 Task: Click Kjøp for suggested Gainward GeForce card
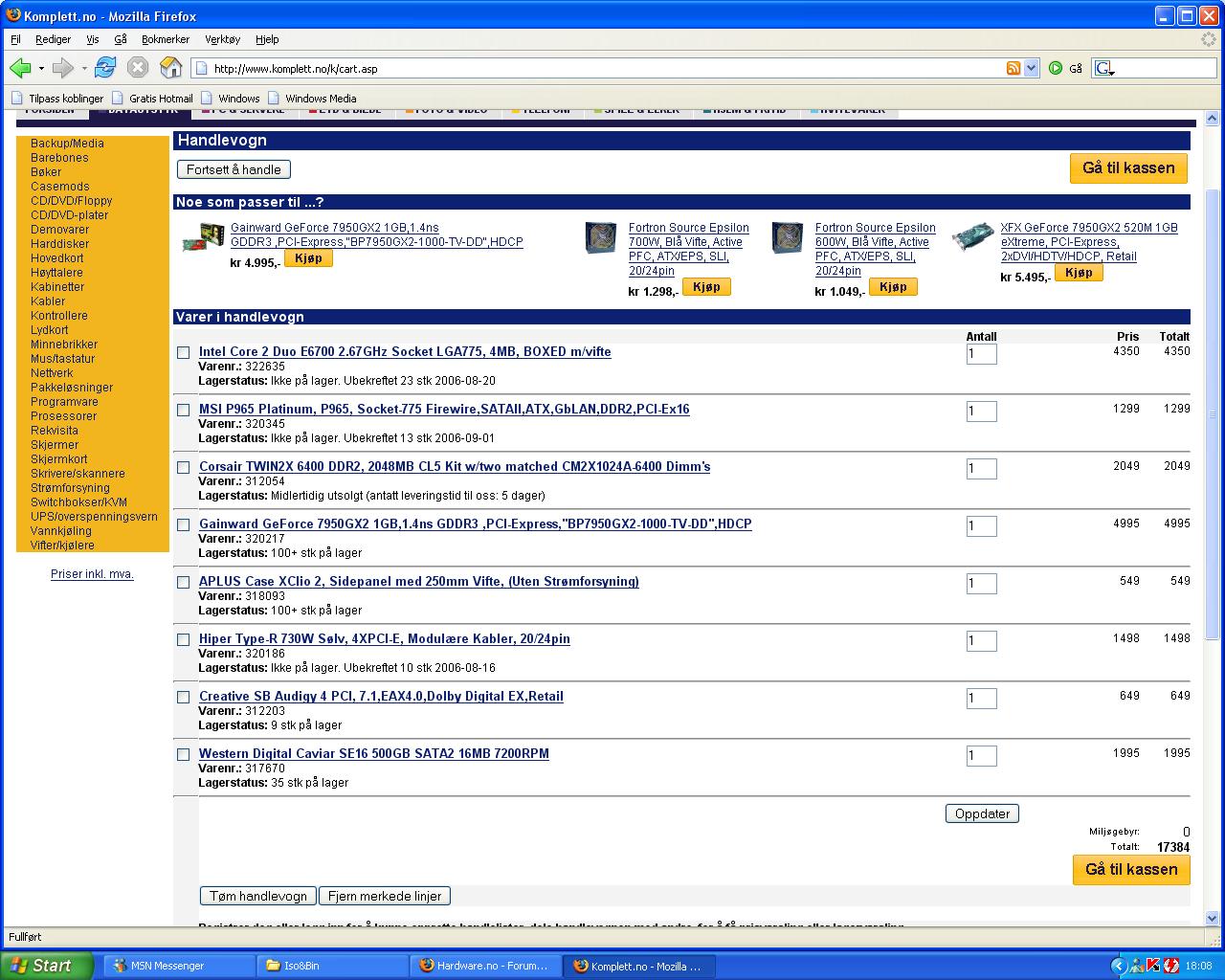tap(308, 258)
